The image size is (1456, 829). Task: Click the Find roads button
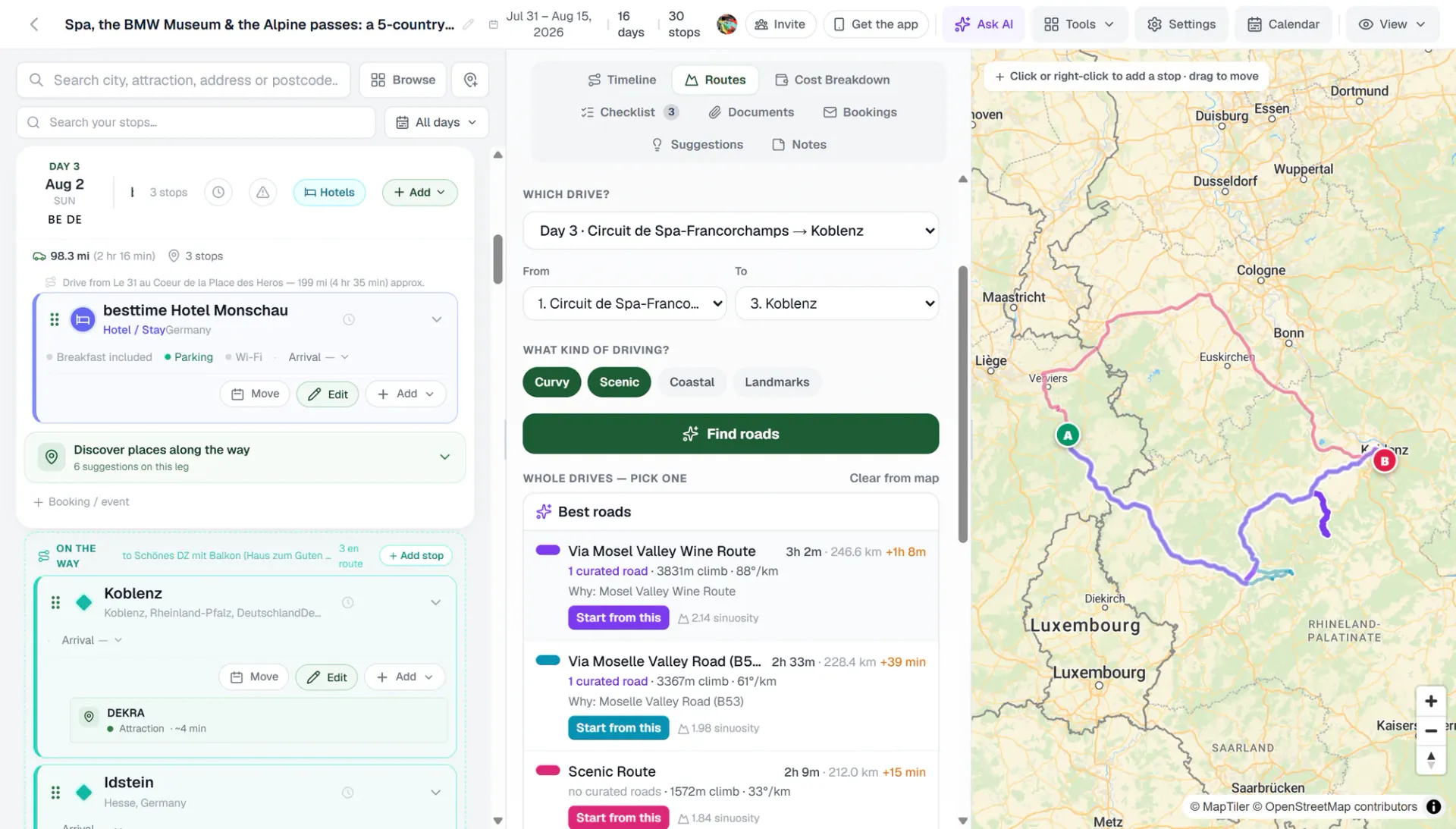pos(730,434)
